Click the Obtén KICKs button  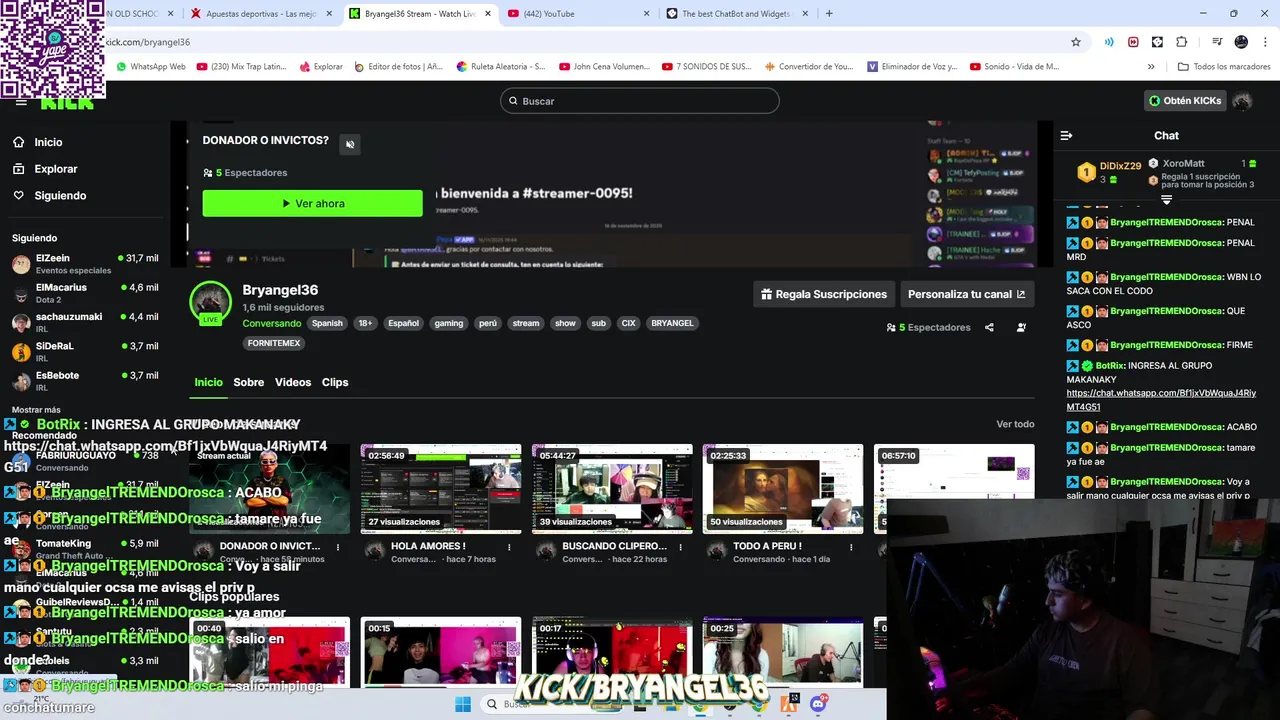coord(1184,101)
